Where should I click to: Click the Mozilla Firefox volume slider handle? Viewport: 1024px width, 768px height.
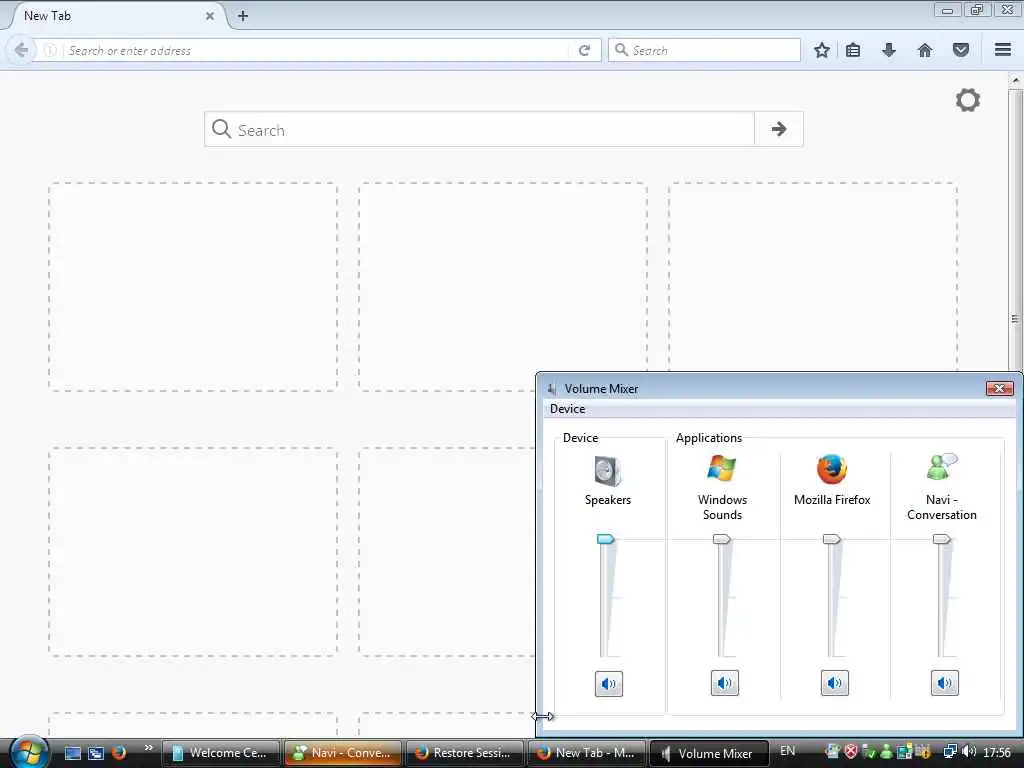831,539
